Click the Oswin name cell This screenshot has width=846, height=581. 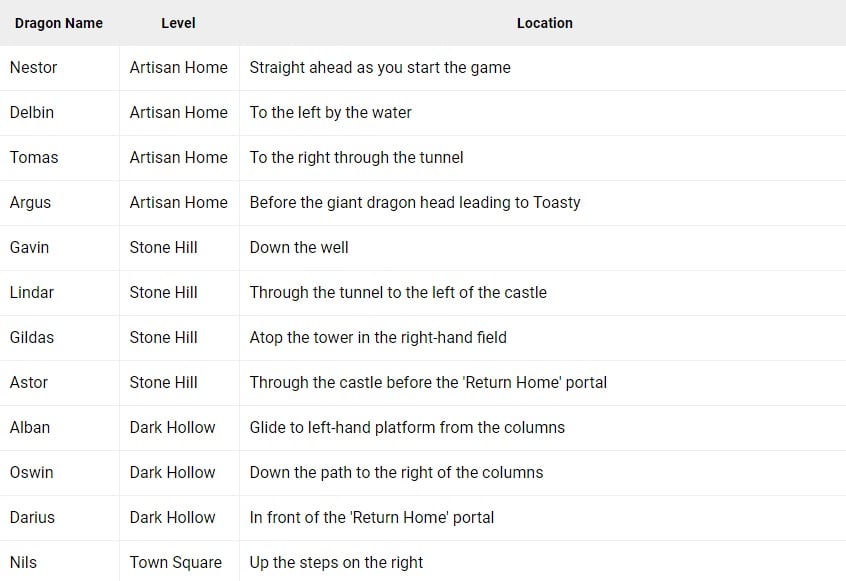30,473
